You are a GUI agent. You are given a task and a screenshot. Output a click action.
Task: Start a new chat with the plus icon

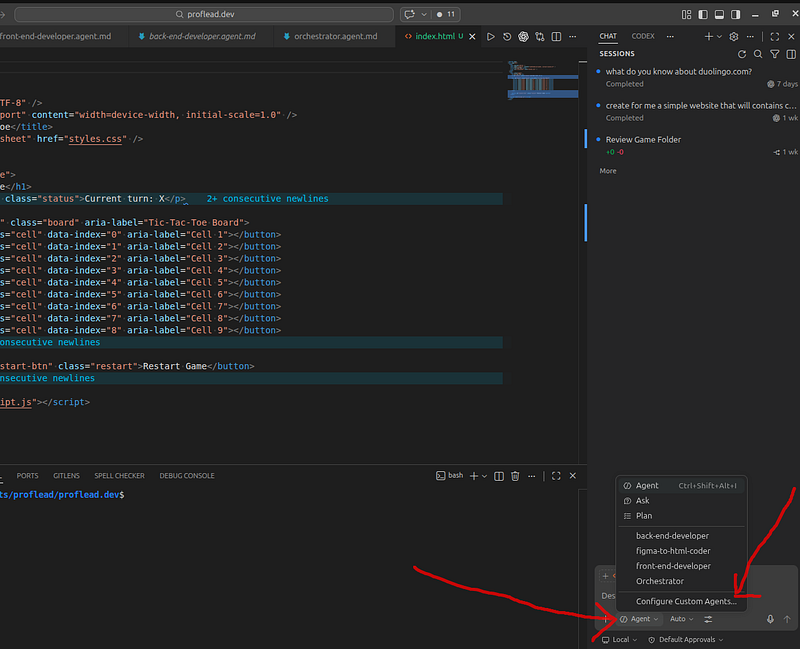click(x=709, y=36)
